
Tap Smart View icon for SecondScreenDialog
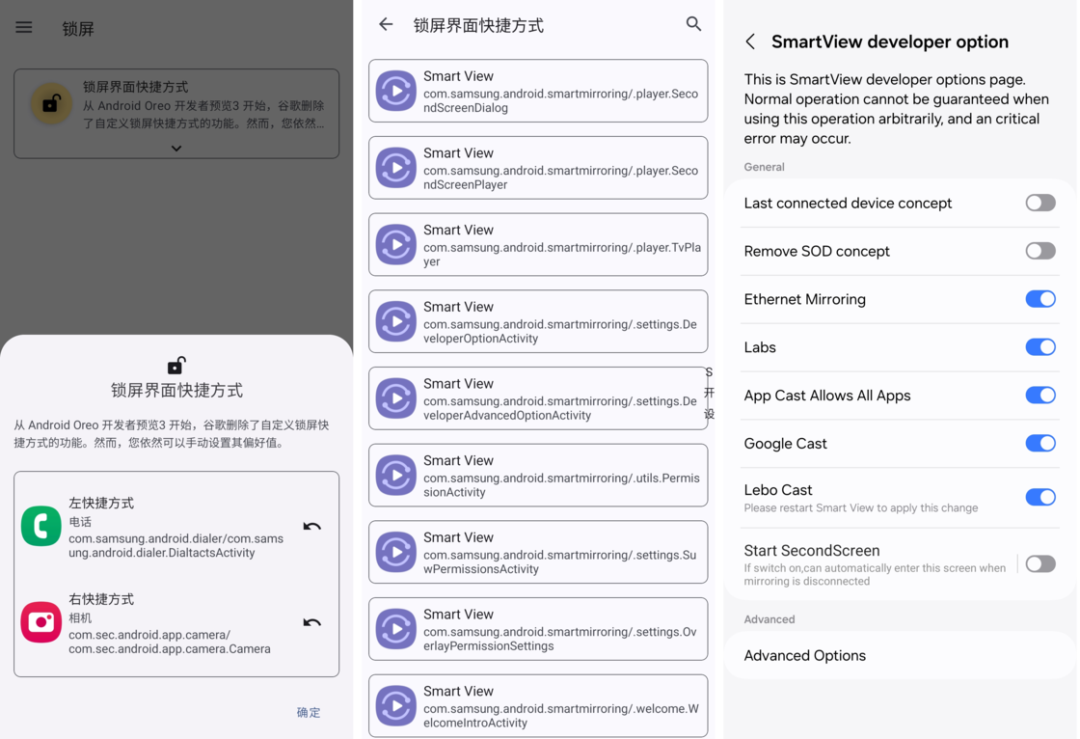[x=396, y=91]
